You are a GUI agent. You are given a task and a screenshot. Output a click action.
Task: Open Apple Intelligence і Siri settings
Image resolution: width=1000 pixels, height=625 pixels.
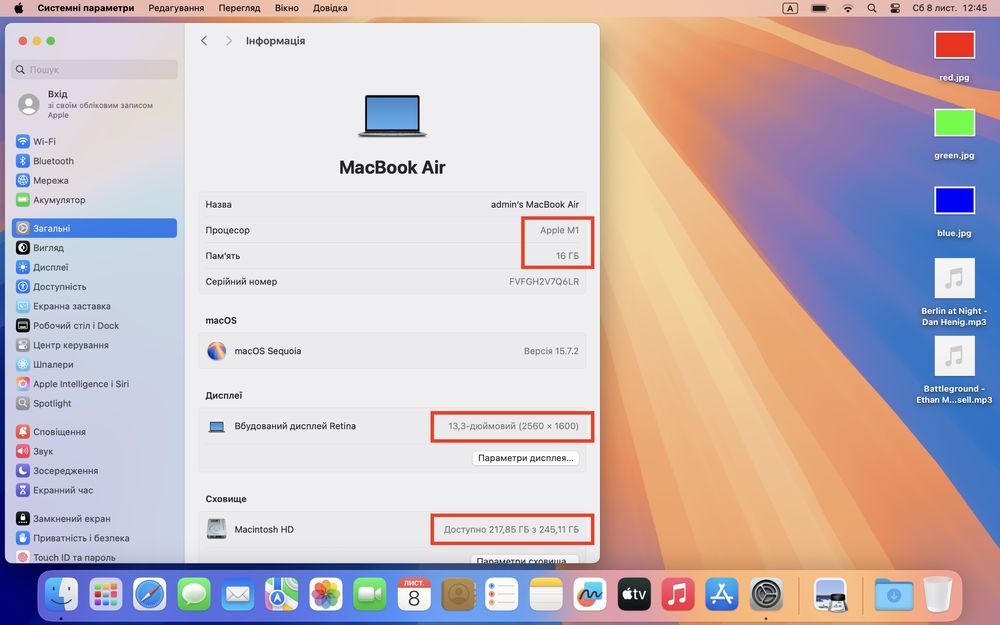click(x=94, y=384)
